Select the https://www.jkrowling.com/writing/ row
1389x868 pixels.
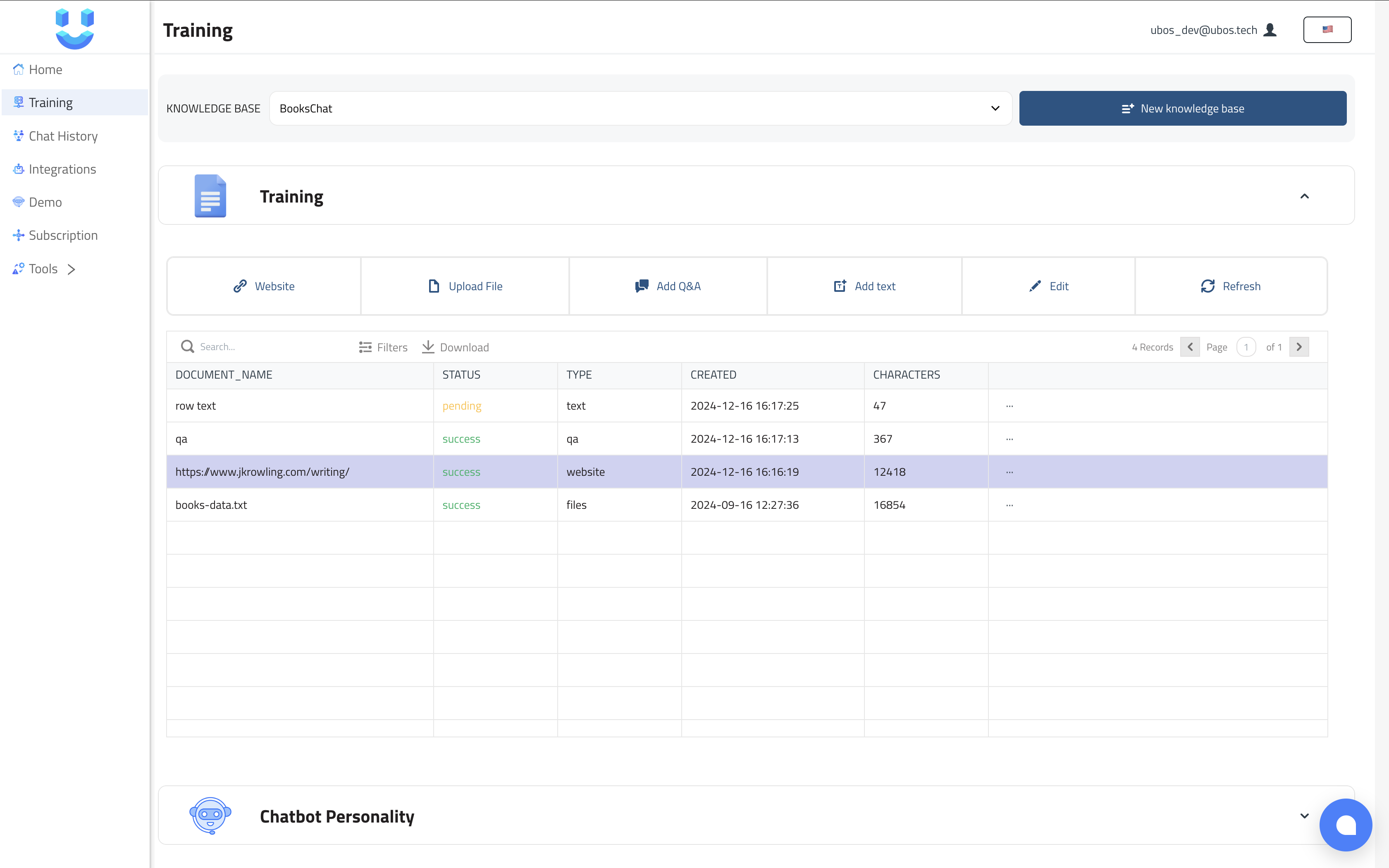tap(747, 472)
